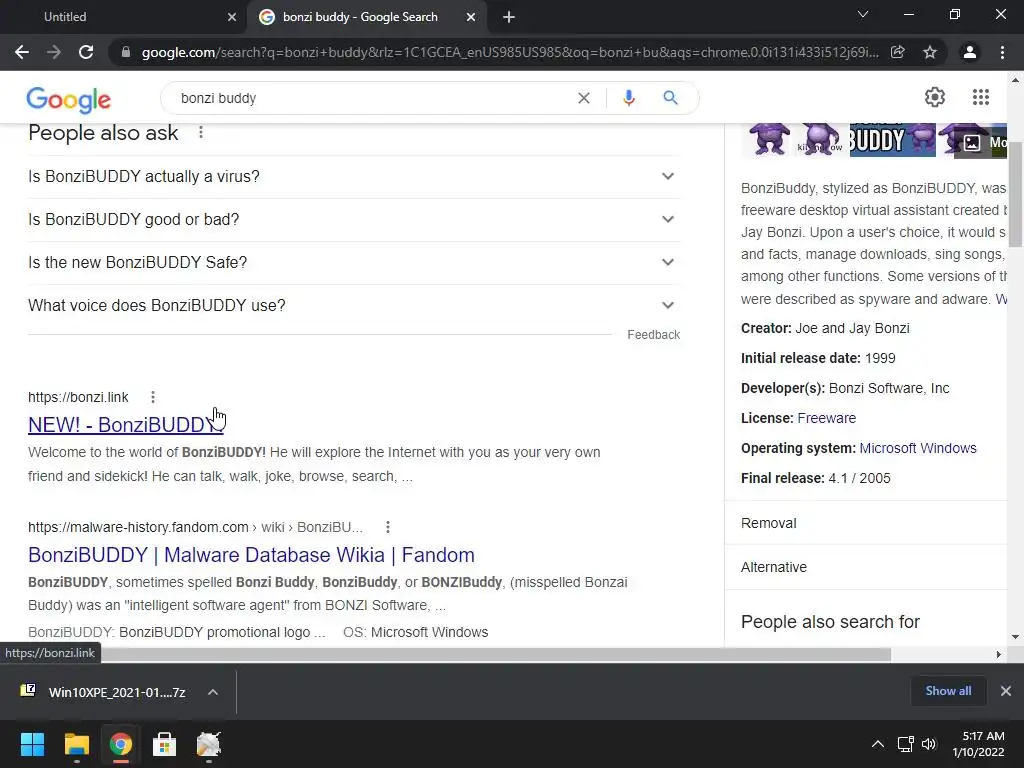This screenshot has height=768, width=1024.
Task: Click Show all downloads button
Action: point(948,691)
